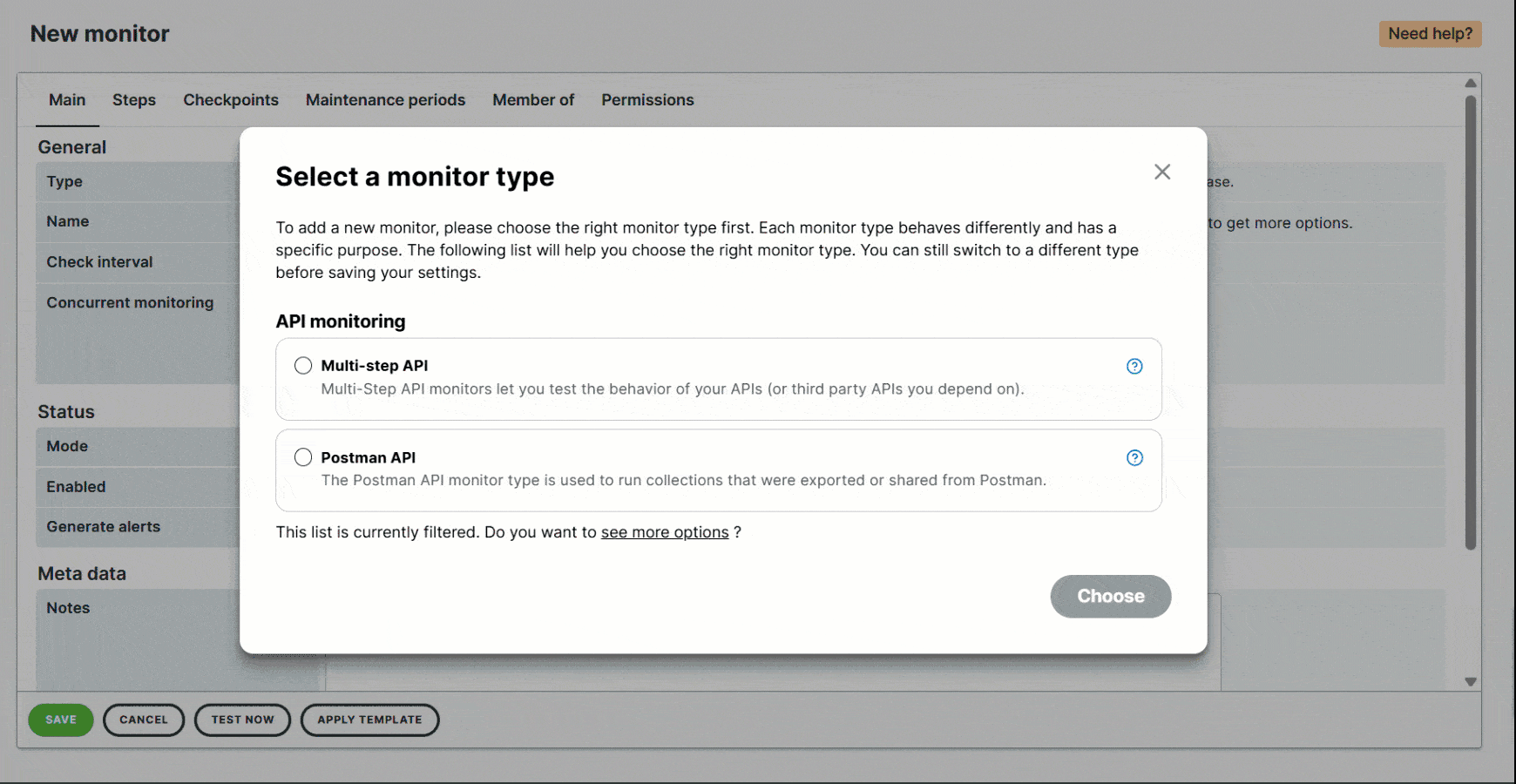Click the Choose button
The height and width of the screenshot is (784, 1516).
pos(1110,596)
